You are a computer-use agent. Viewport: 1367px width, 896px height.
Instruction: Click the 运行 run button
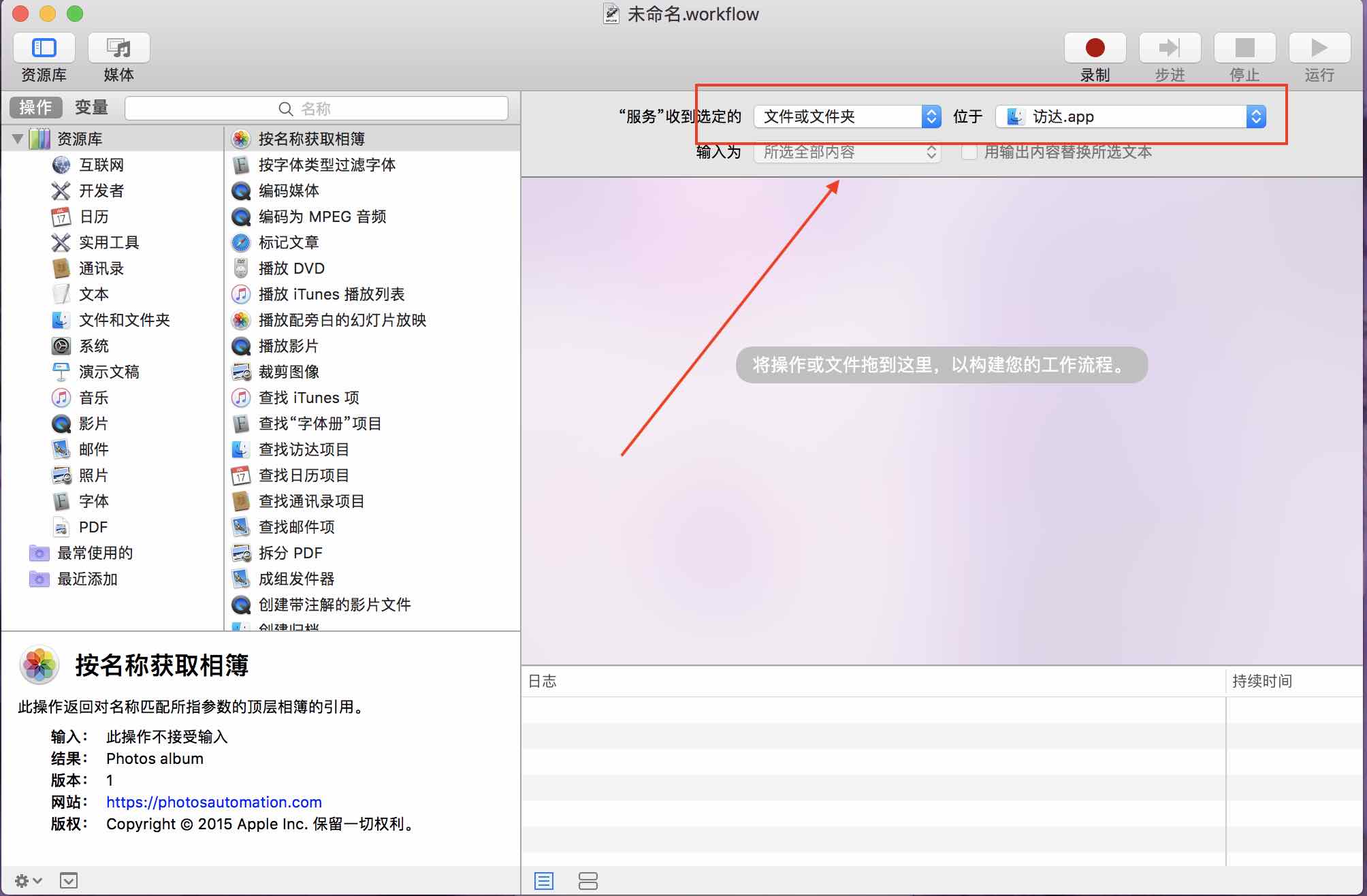point(1319,48)
